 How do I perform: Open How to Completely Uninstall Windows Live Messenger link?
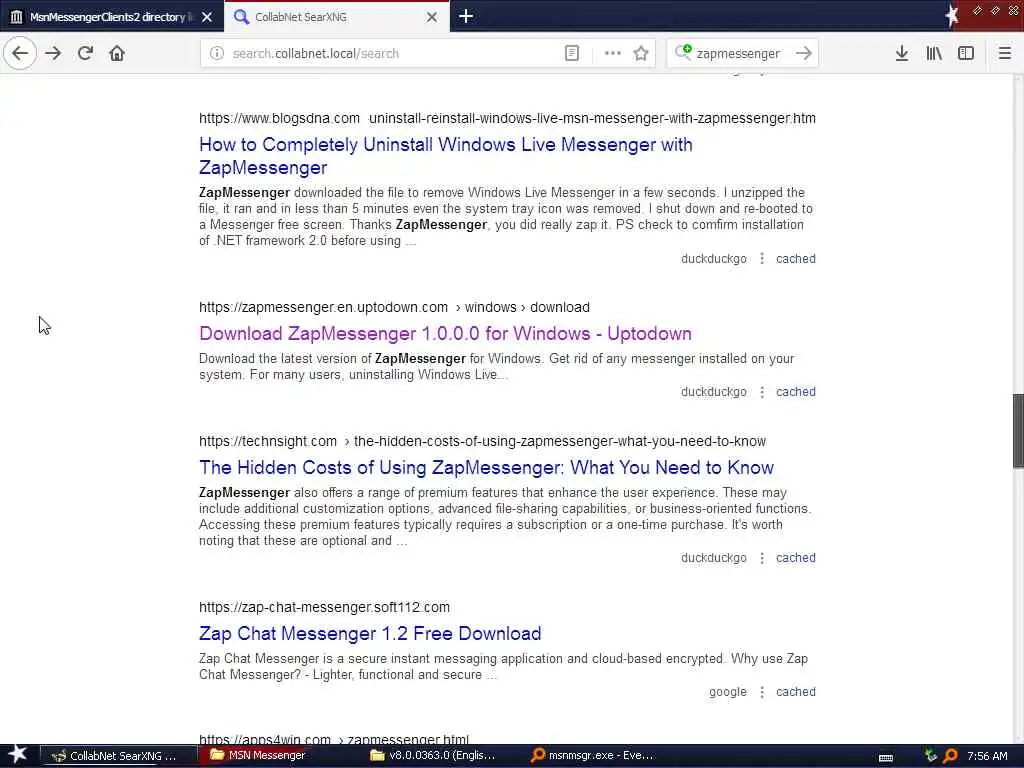coord(445,155)
